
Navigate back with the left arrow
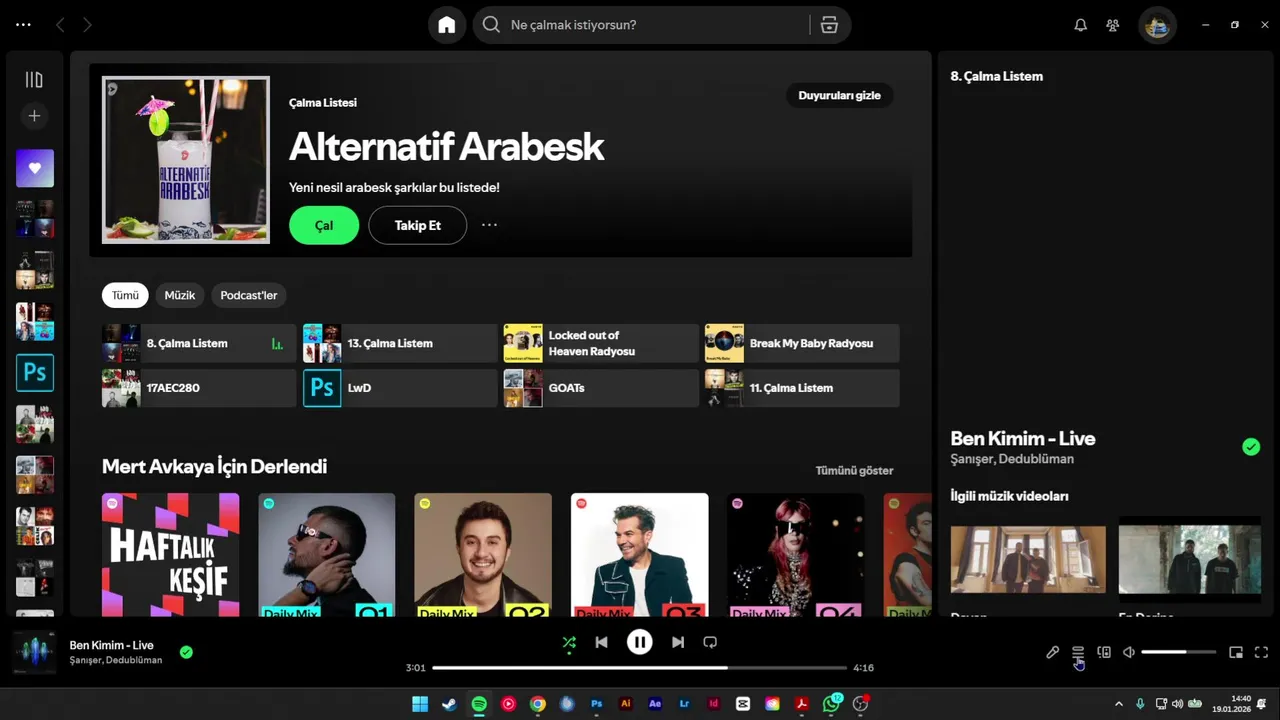(60, 25)
